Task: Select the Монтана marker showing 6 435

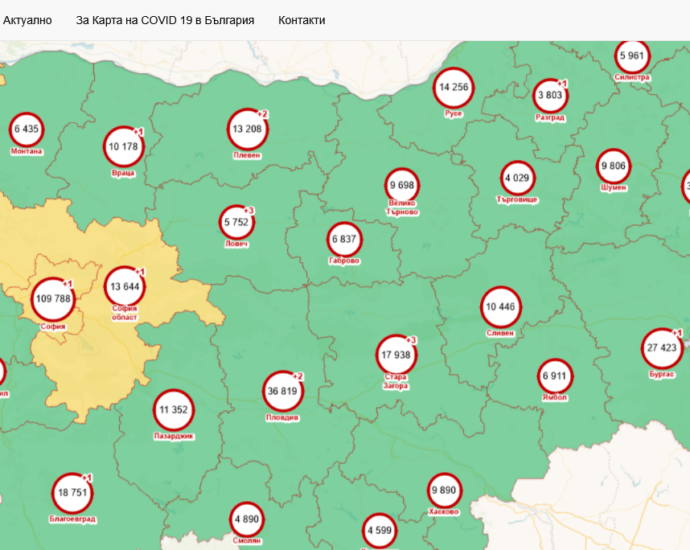Action: [x=26, y=129]
